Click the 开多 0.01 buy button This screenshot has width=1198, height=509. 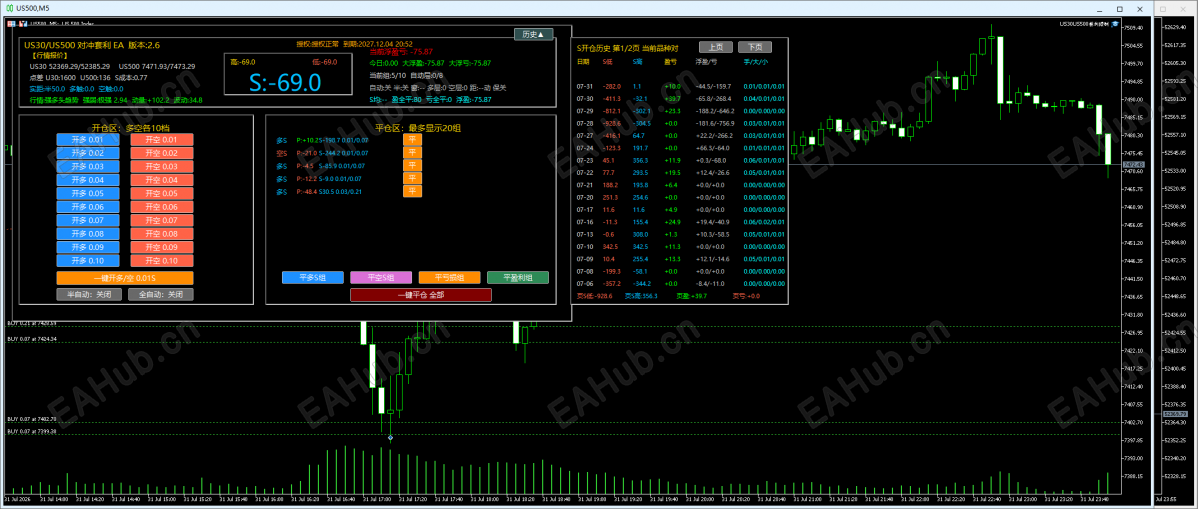(x=87, y=140)
